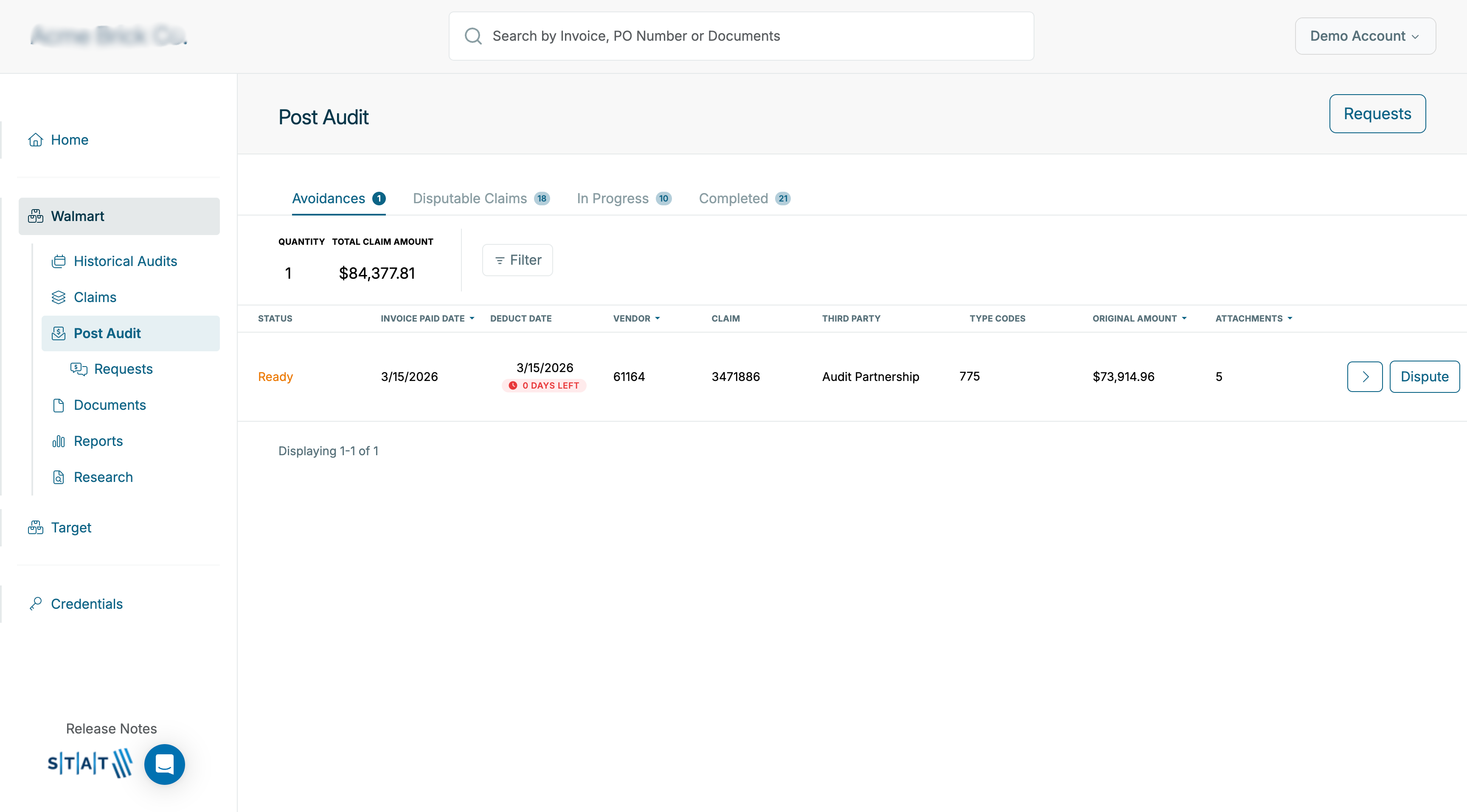Click the Home icon in sidebar
This screenshot has width=1467, height=812.
tap(35, 140)
